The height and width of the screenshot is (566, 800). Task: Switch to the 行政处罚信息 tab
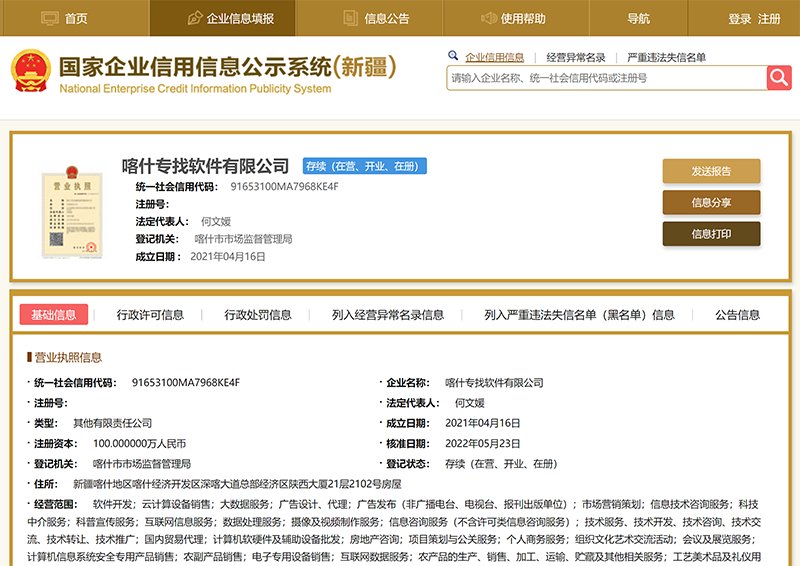[258, 314]
